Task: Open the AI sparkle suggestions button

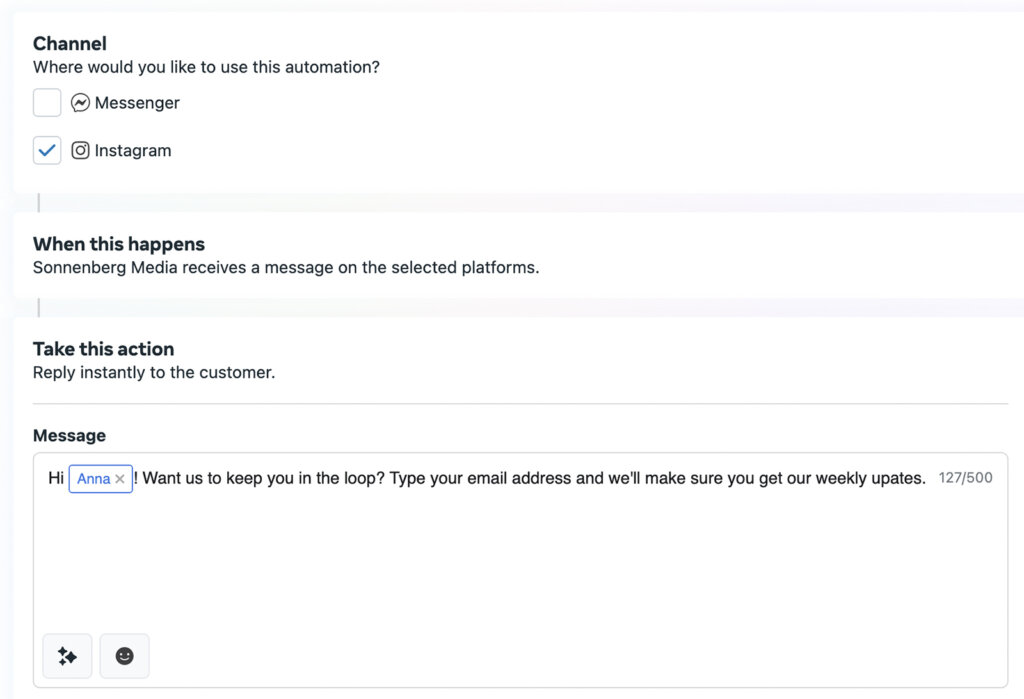Action: [x=67, y=656]
